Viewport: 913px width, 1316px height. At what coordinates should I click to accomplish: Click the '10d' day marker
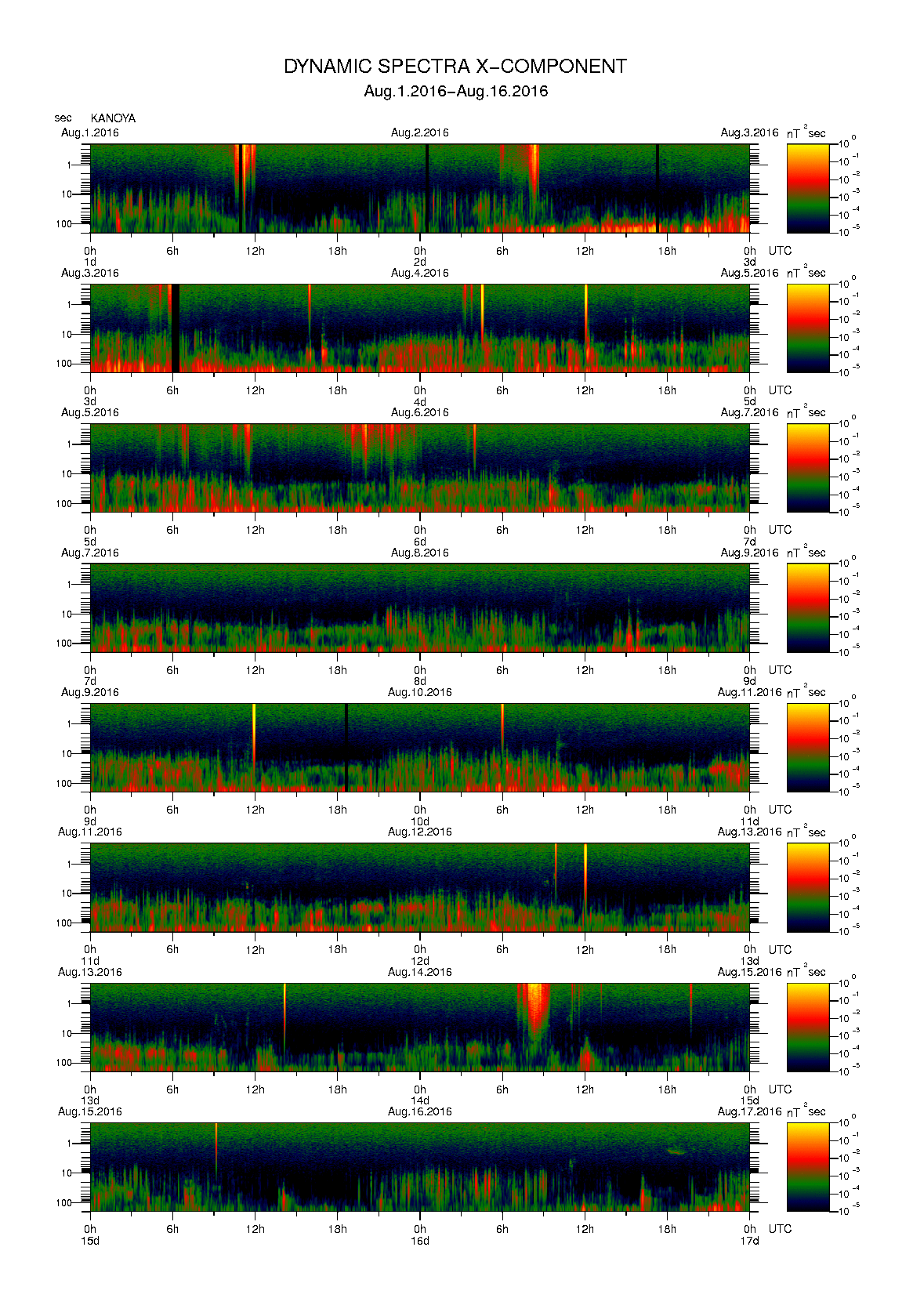point(420,821)
